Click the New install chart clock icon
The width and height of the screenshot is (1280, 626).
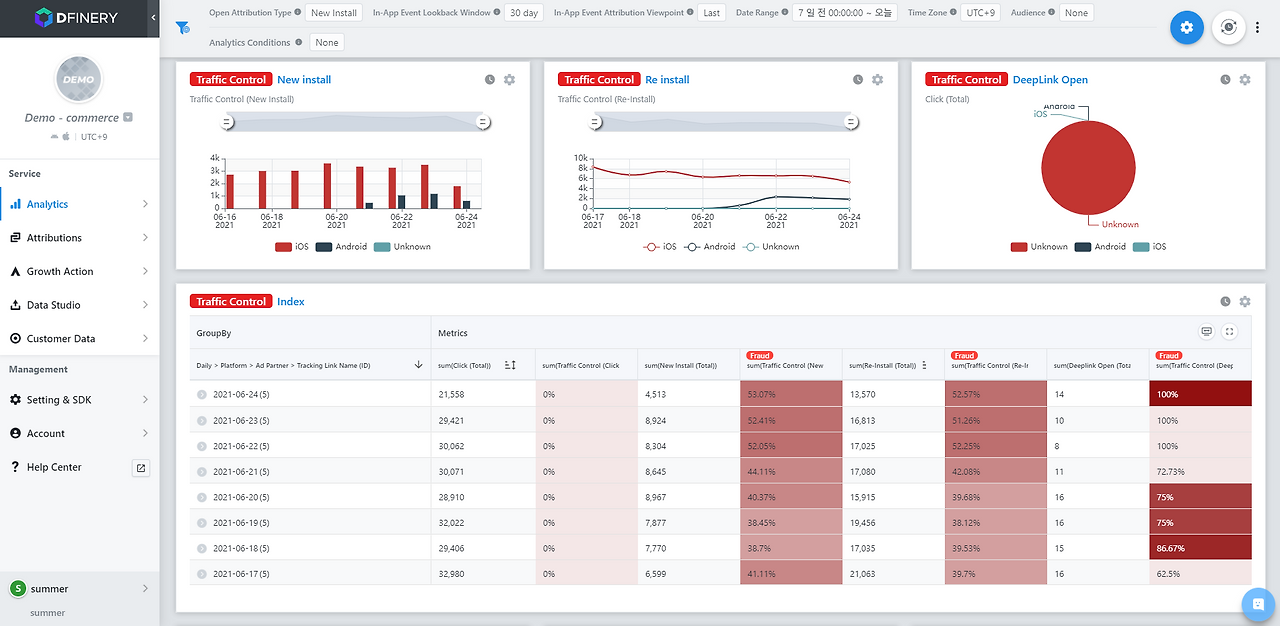click(x=490, y=80)
